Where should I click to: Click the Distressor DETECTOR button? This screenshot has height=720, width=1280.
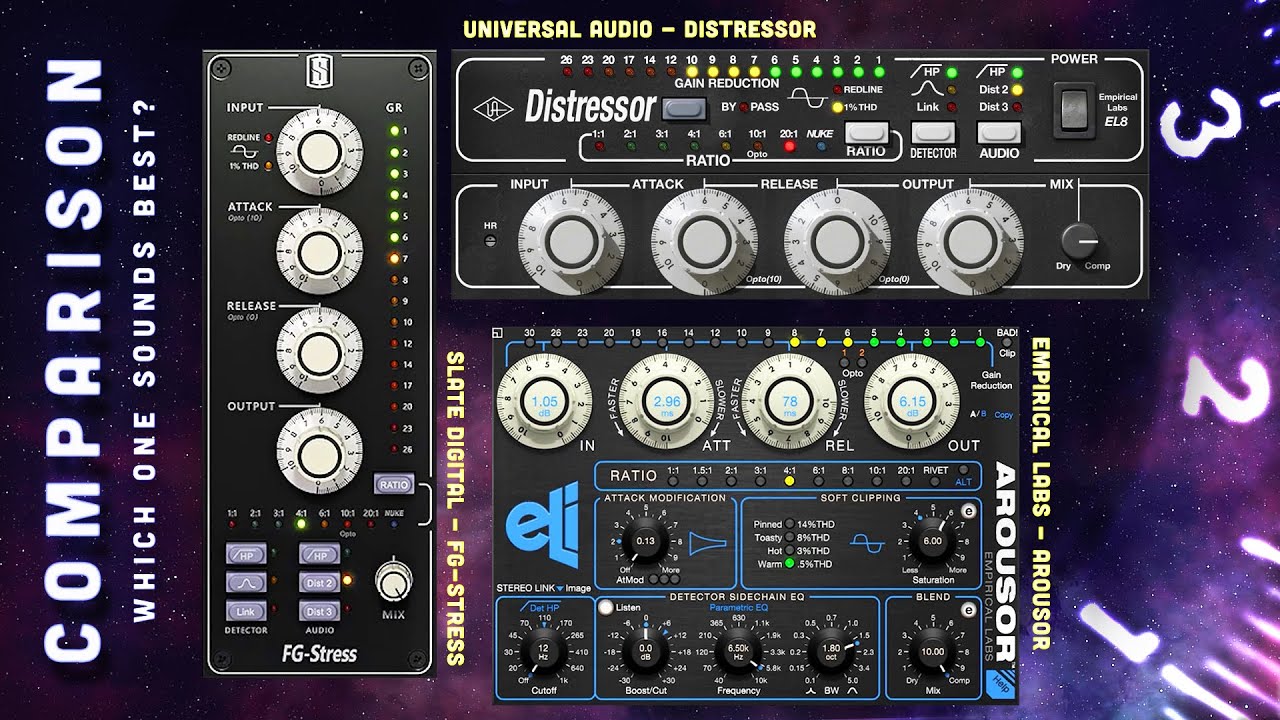(x=932, y=132)
